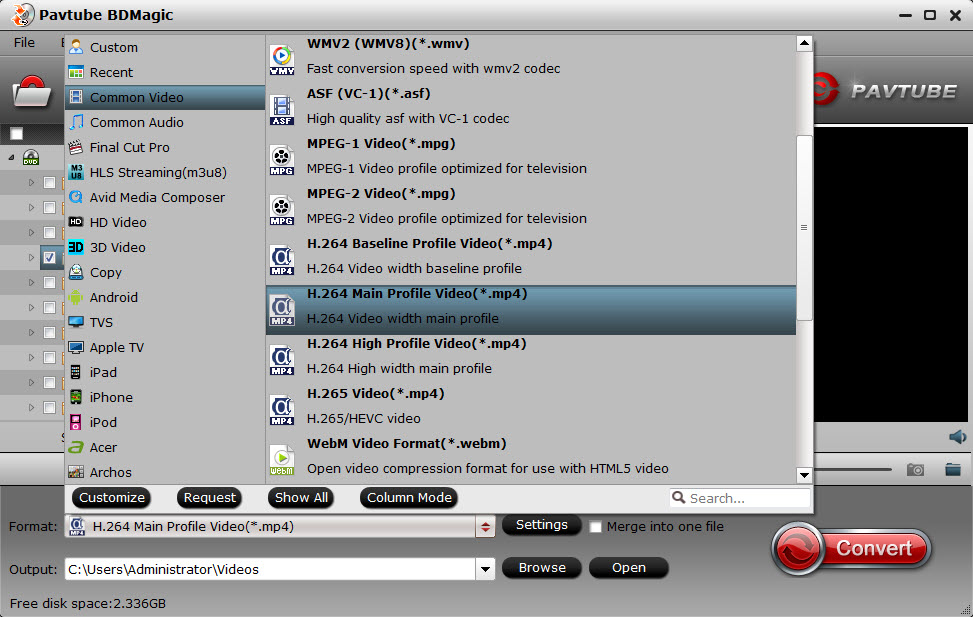Take a snapshot with the camera icon

[915, 469]
